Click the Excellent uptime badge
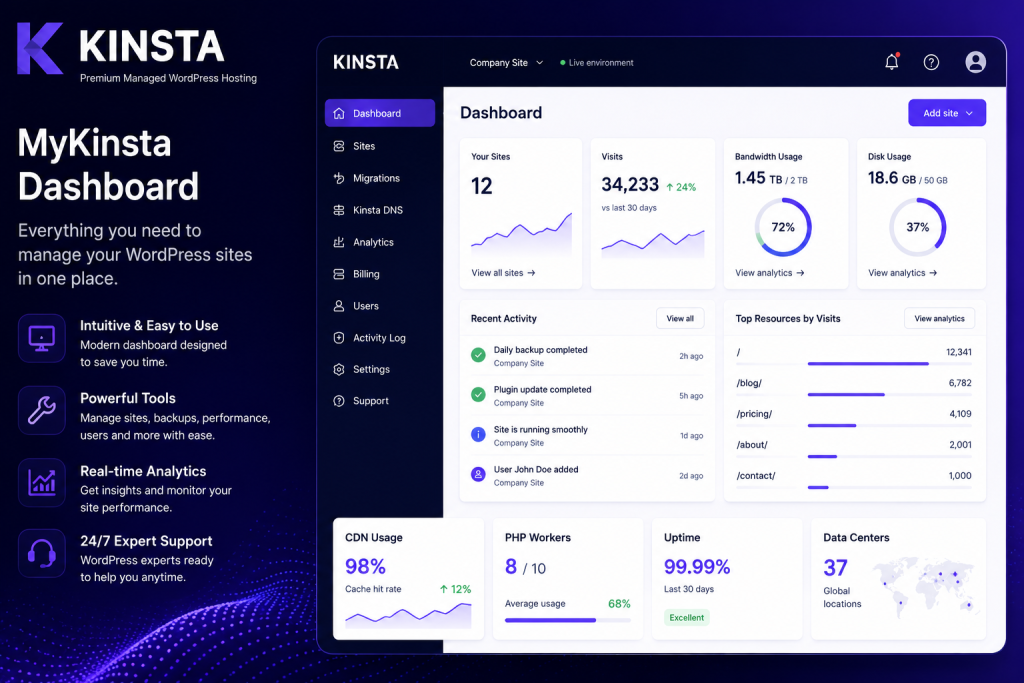Image resolution: width=1024 pixels, height=683 pixels. 686,618
